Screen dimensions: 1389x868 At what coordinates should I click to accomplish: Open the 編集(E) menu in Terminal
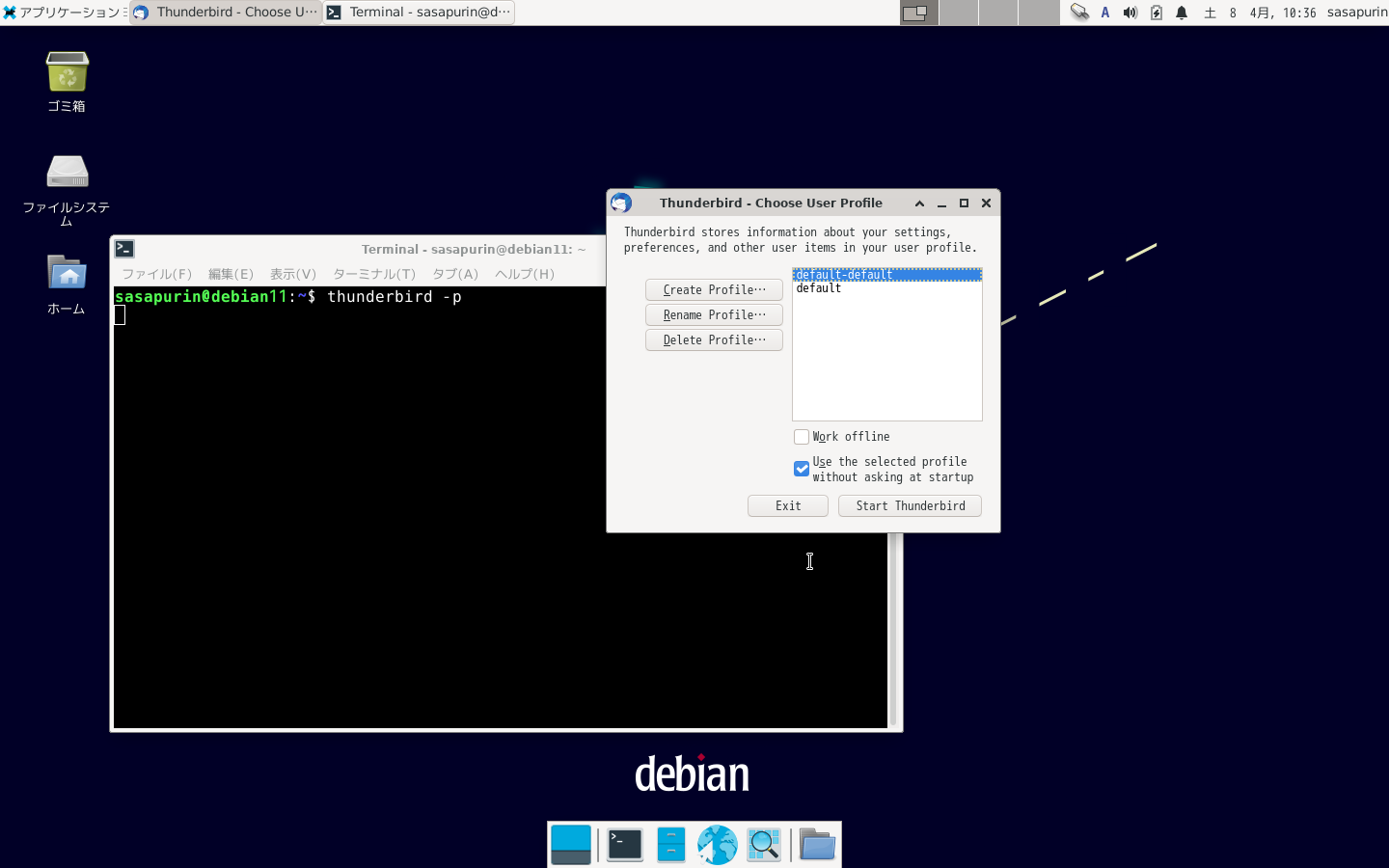point(231,274)
